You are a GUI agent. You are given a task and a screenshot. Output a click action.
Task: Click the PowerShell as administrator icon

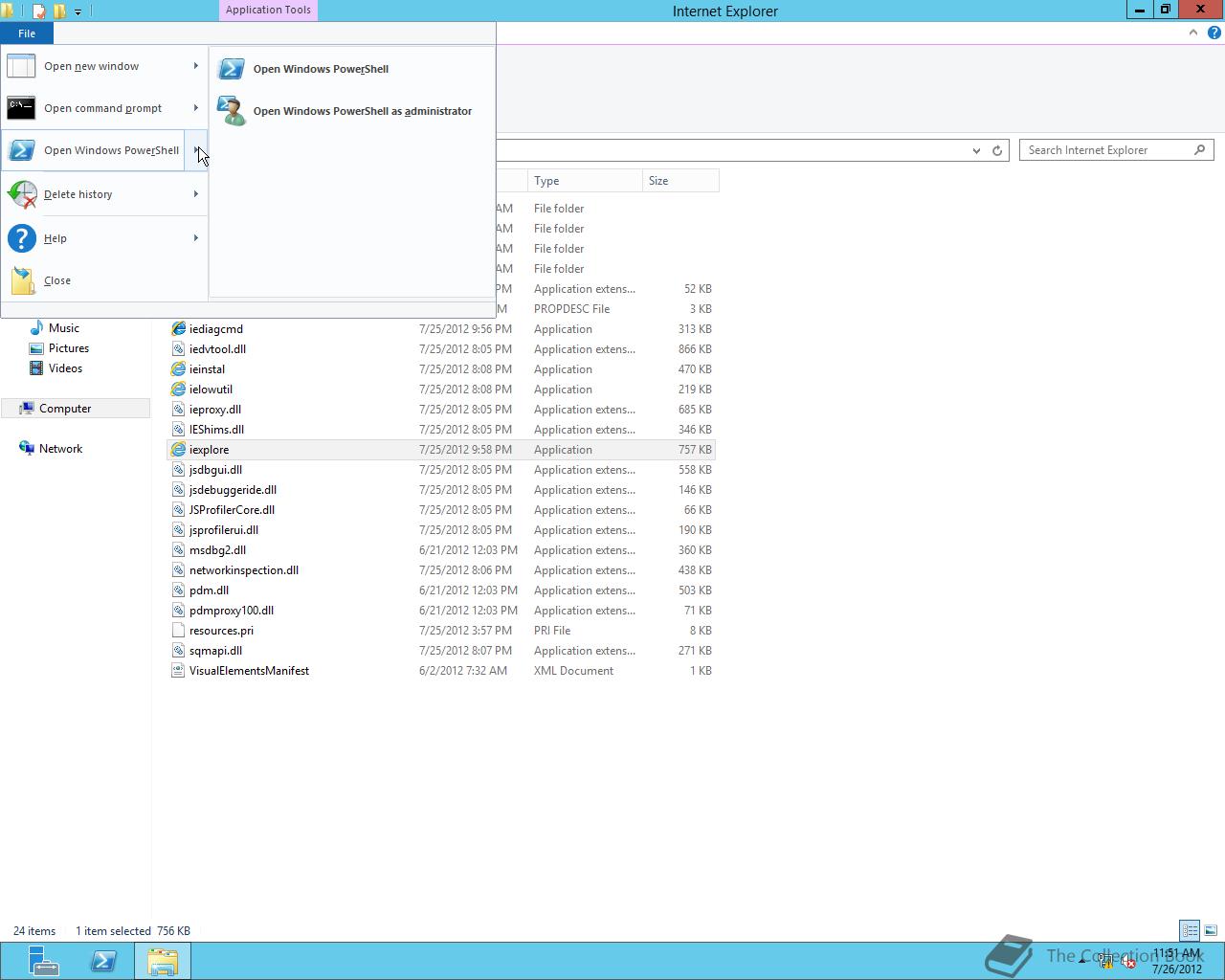231,111
